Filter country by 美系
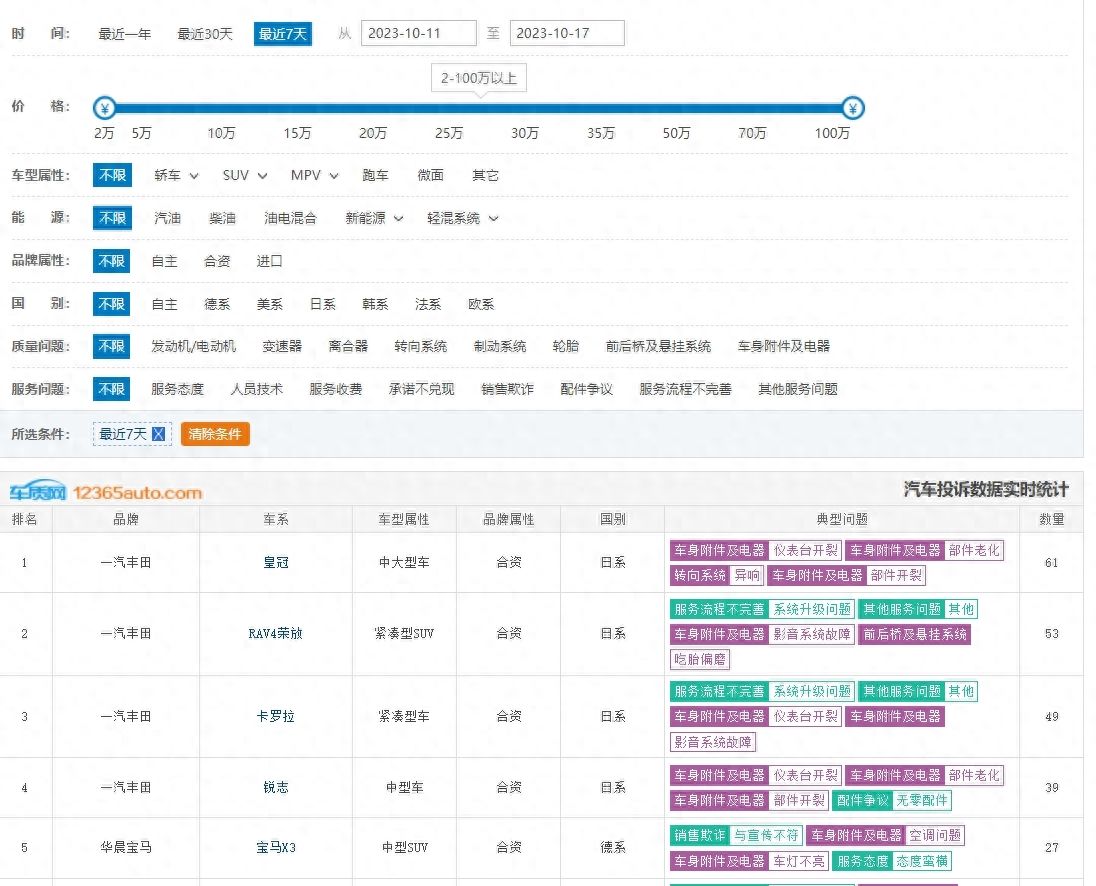The width and height of the screenshot is (1096, 886). (x=270, y=304)
